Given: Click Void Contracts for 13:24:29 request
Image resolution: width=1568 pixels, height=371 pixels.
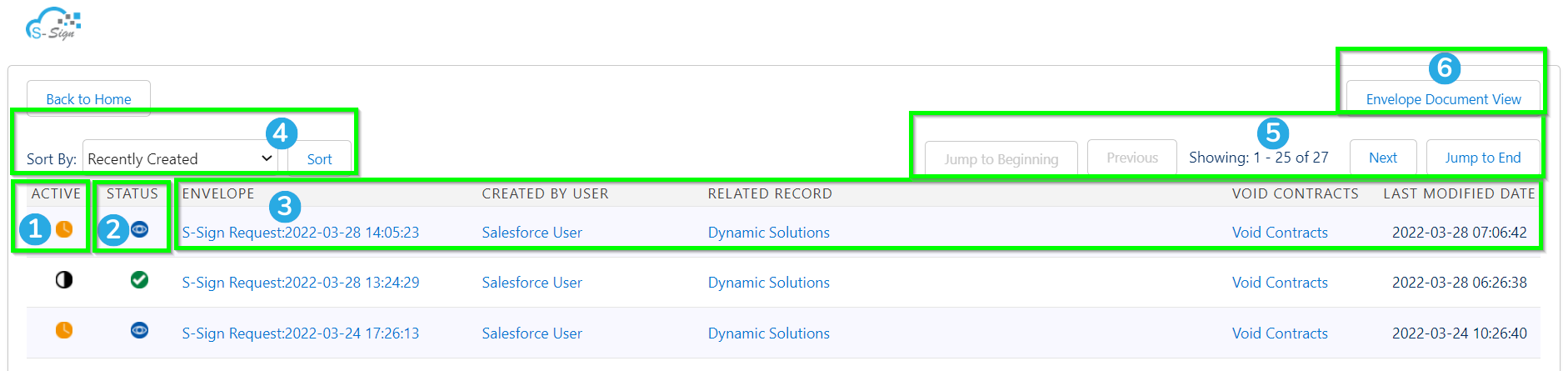Looking at the screenshot, I should pyautogui.click(x=1280, y=283).
